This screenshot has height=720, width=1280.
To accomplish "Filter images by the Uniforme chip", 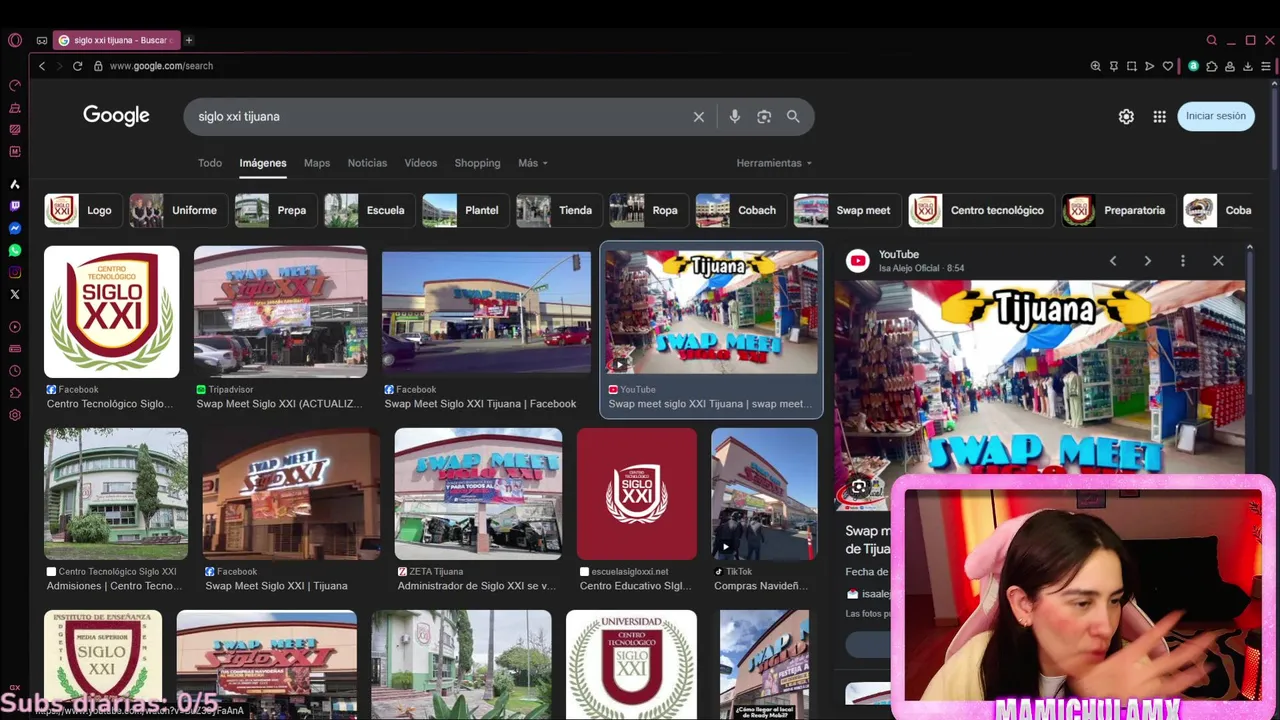I will point(178,210).
